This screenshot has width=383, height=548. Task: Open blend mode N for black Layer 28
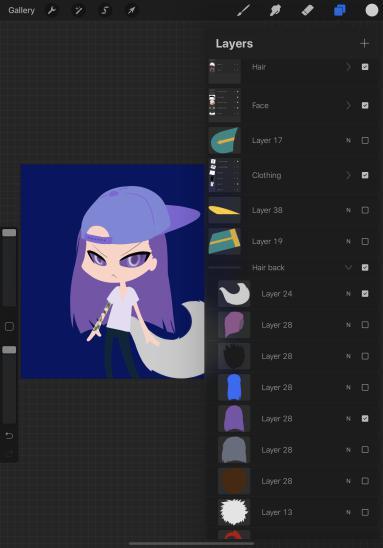[348, 356]
